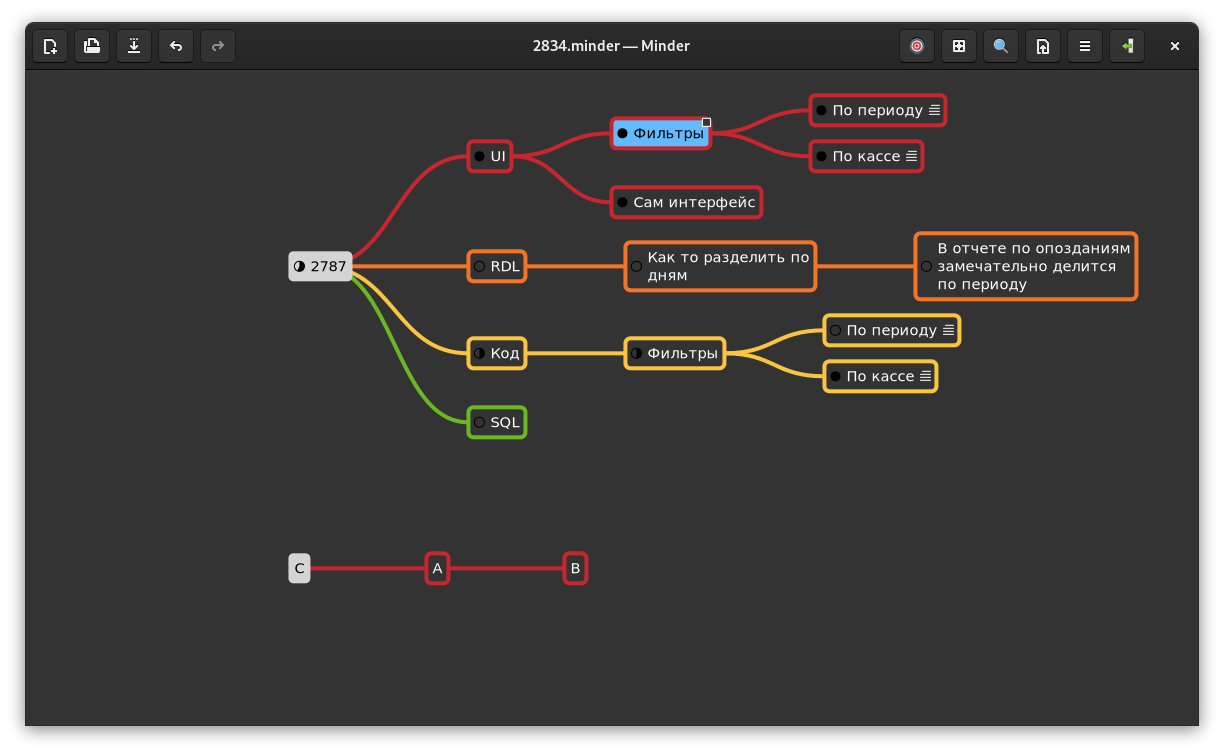Open the note on red По кассе node
Image resolution: width=1224 pixels, height=754 pixels.
point(911,156)
